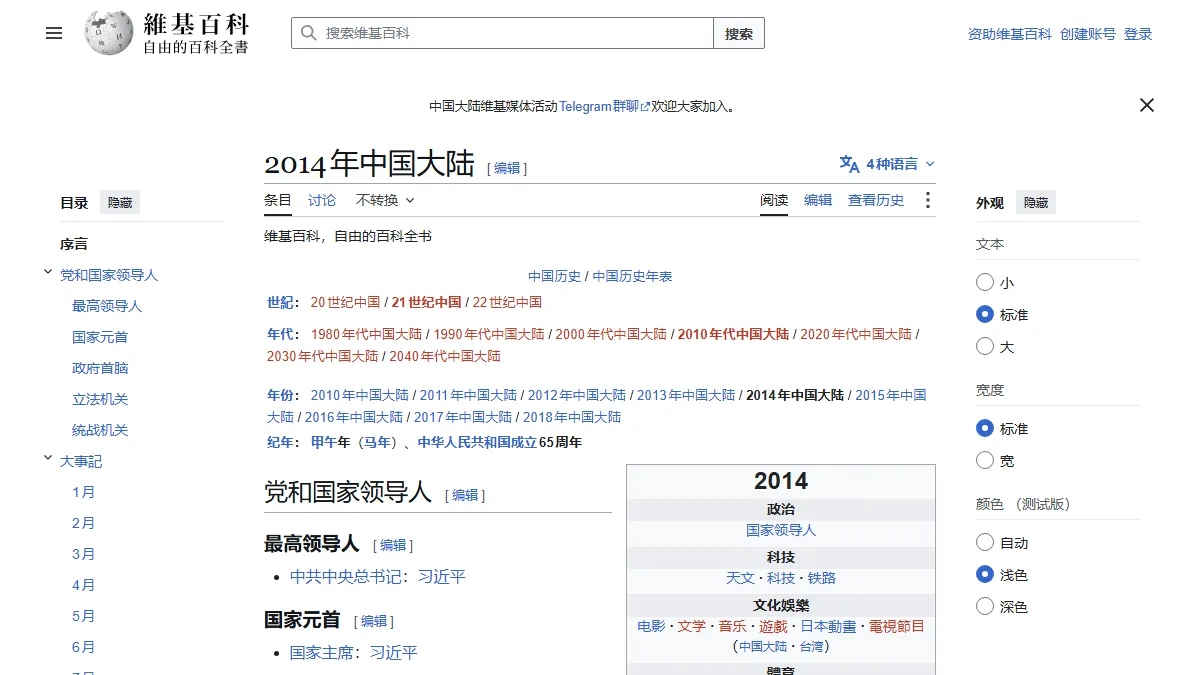Open 台湾 link in infobox

pyautogui.click(x=812, y=646)
